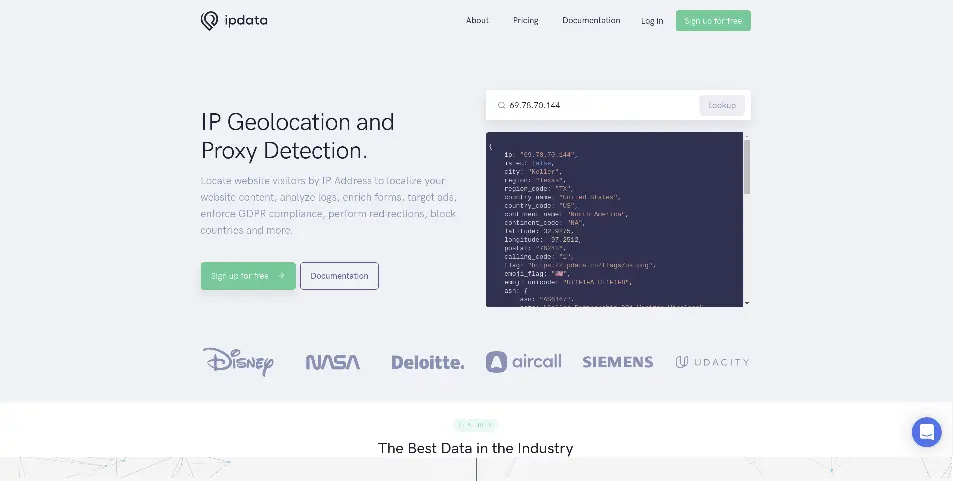Click the ipdata logo in the header
Screen dimensions: 953x481
pyautogui.click(x=234, y=21)
